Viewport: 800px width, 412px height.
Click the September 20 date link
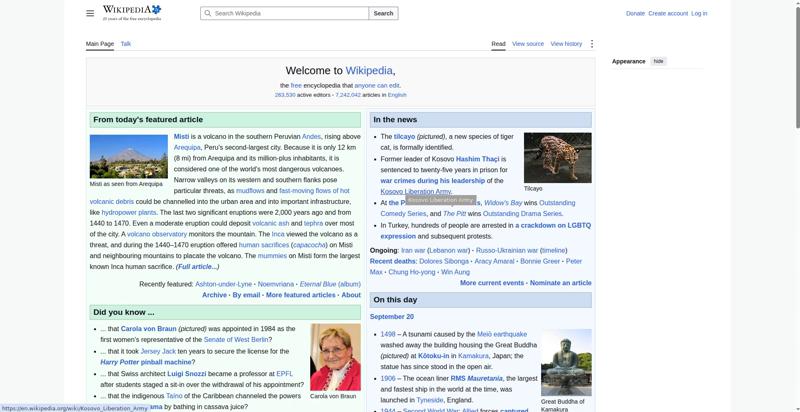(x=392, y=317)
